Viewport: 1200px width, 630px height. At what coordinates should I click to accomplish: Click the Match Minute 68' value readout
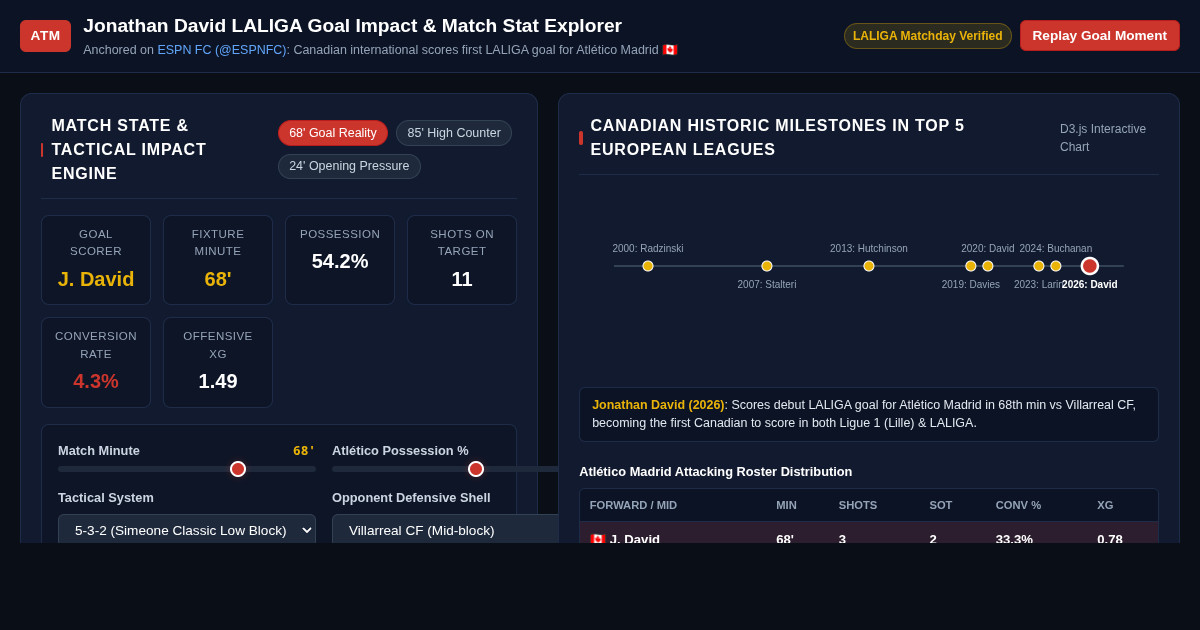304,451
